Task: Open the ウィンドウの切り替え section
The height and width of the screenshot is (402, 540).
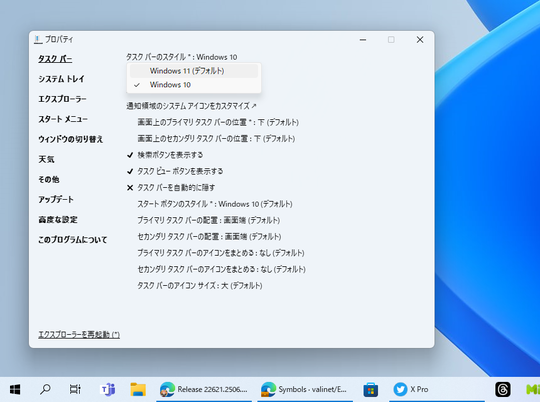Action: 71,139
